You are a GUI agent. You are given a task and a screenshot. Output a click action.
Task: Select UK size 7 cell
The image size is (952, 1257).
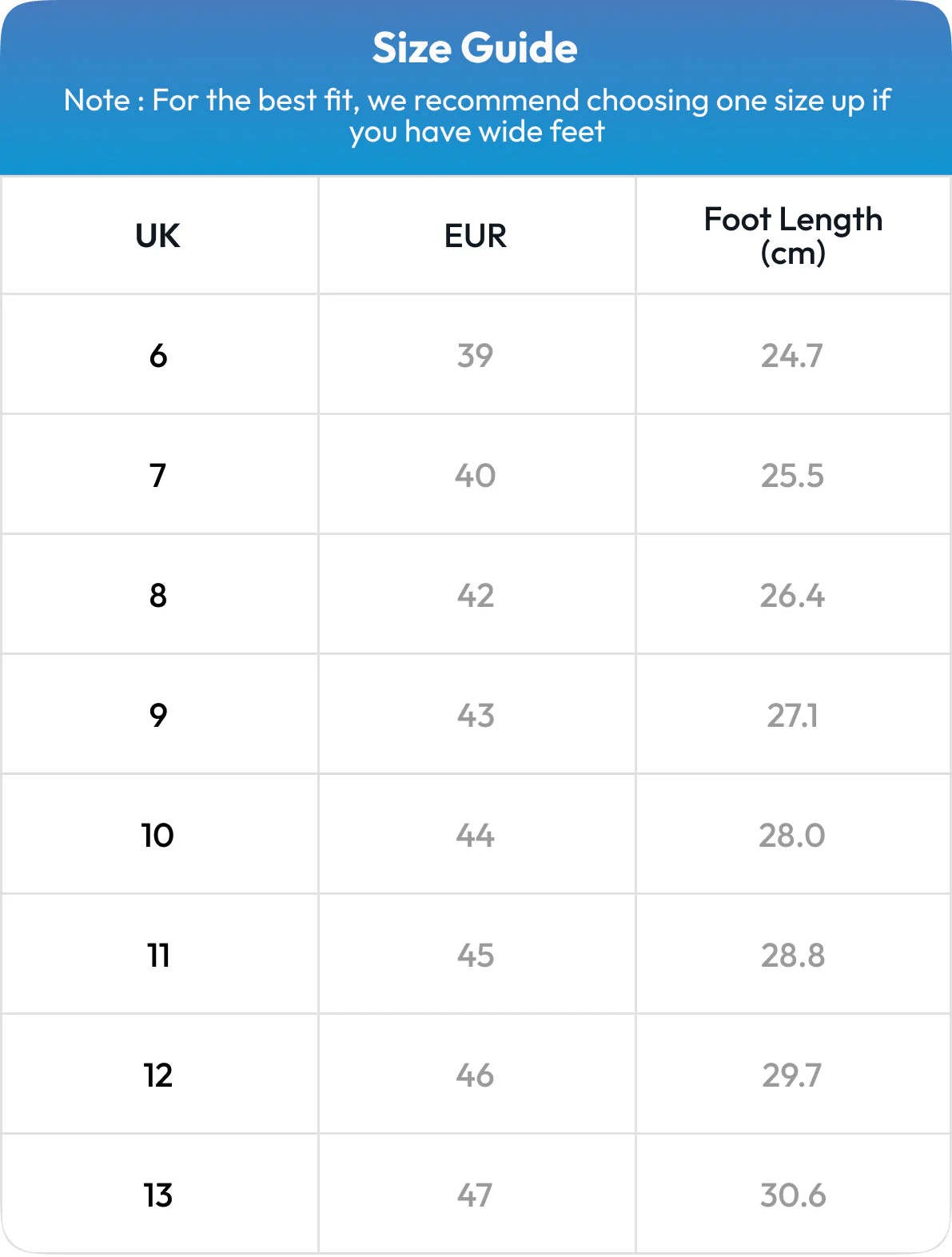point(158,475)
